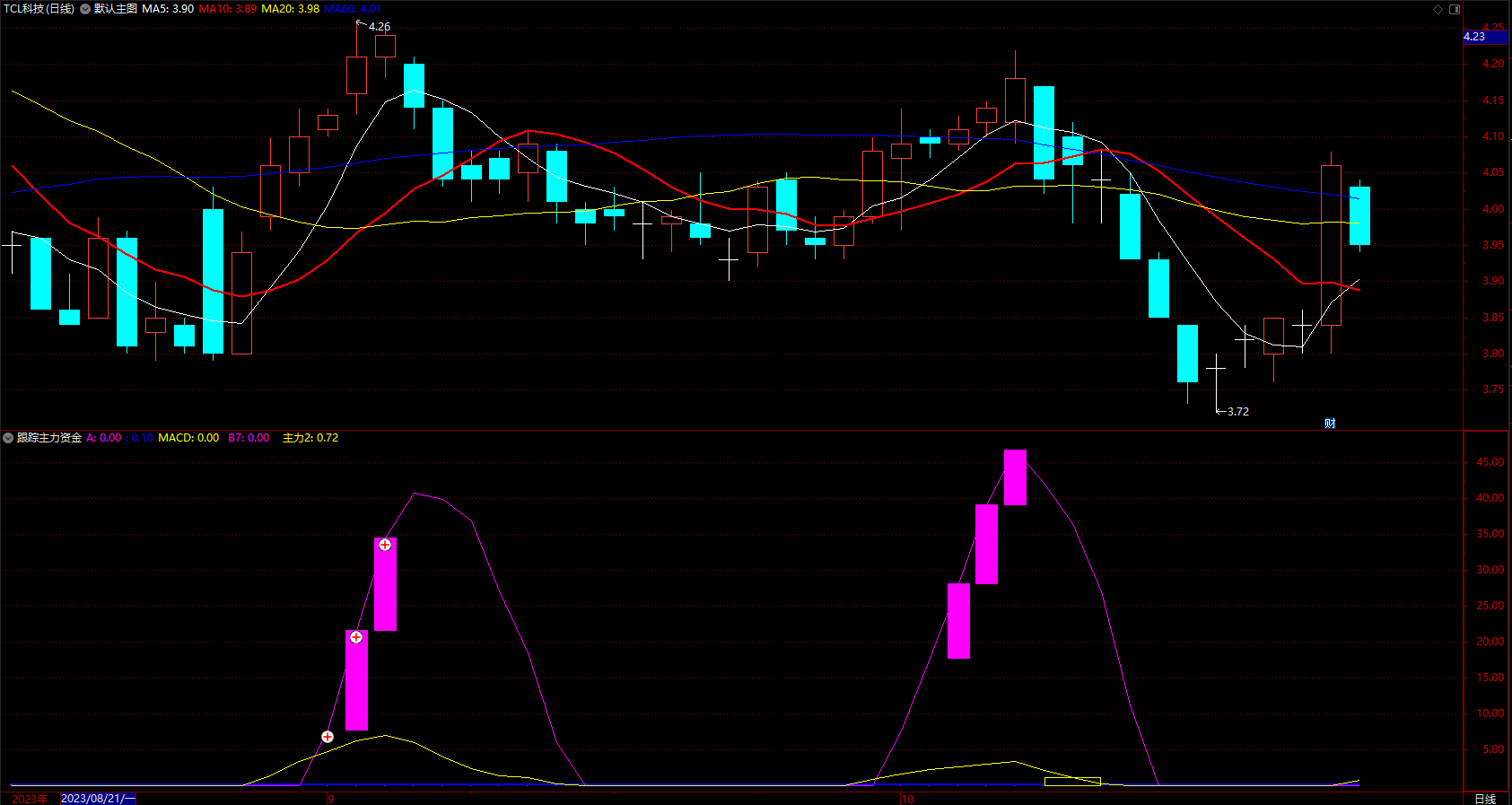Select the MA20: 3.98 legend
Image resolution: width=1512 pixels, height=805 pixels.
pos(290,9)
